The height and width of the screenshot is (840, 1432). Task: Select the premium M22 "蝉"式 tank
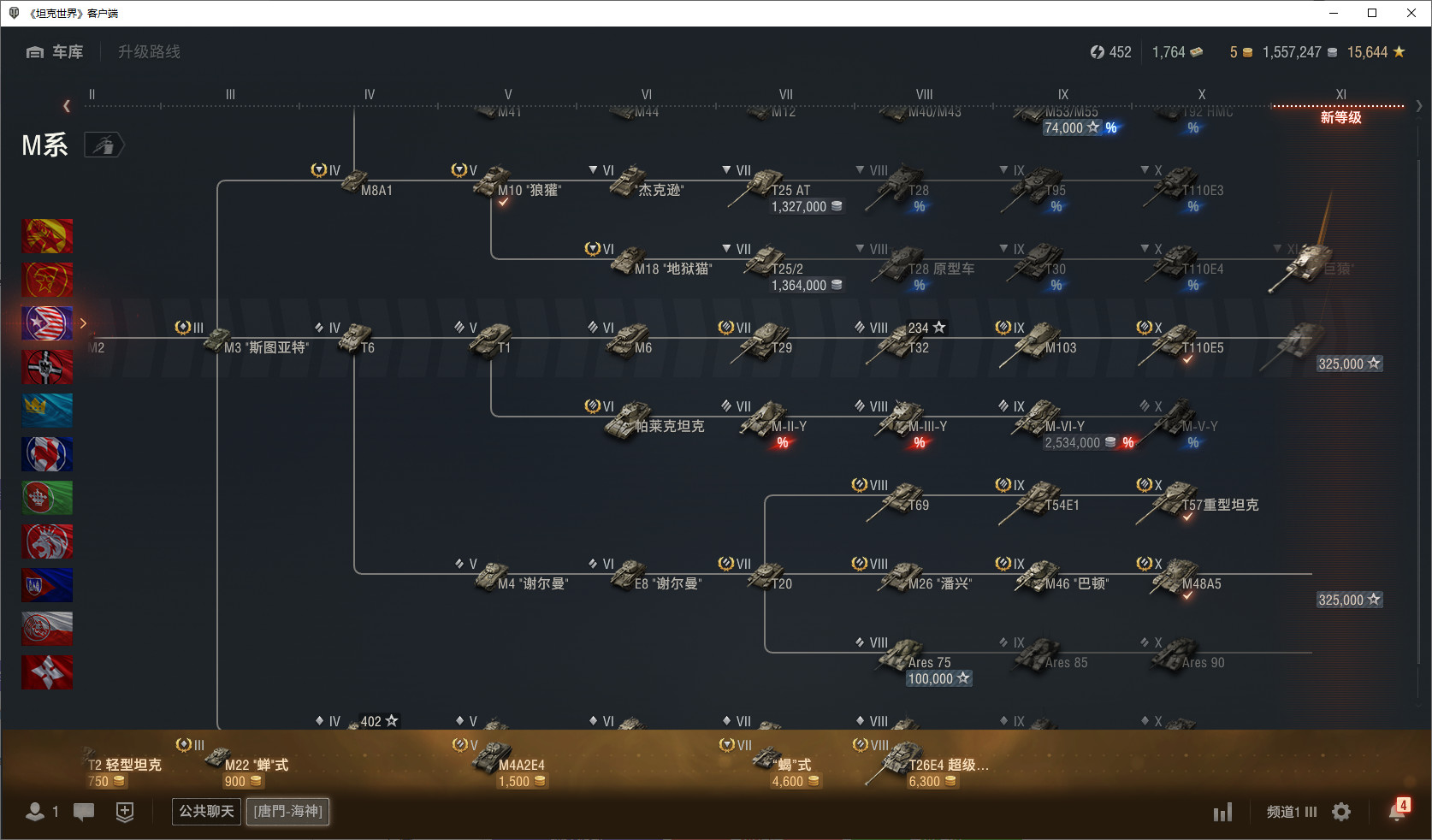pos(233,763)
